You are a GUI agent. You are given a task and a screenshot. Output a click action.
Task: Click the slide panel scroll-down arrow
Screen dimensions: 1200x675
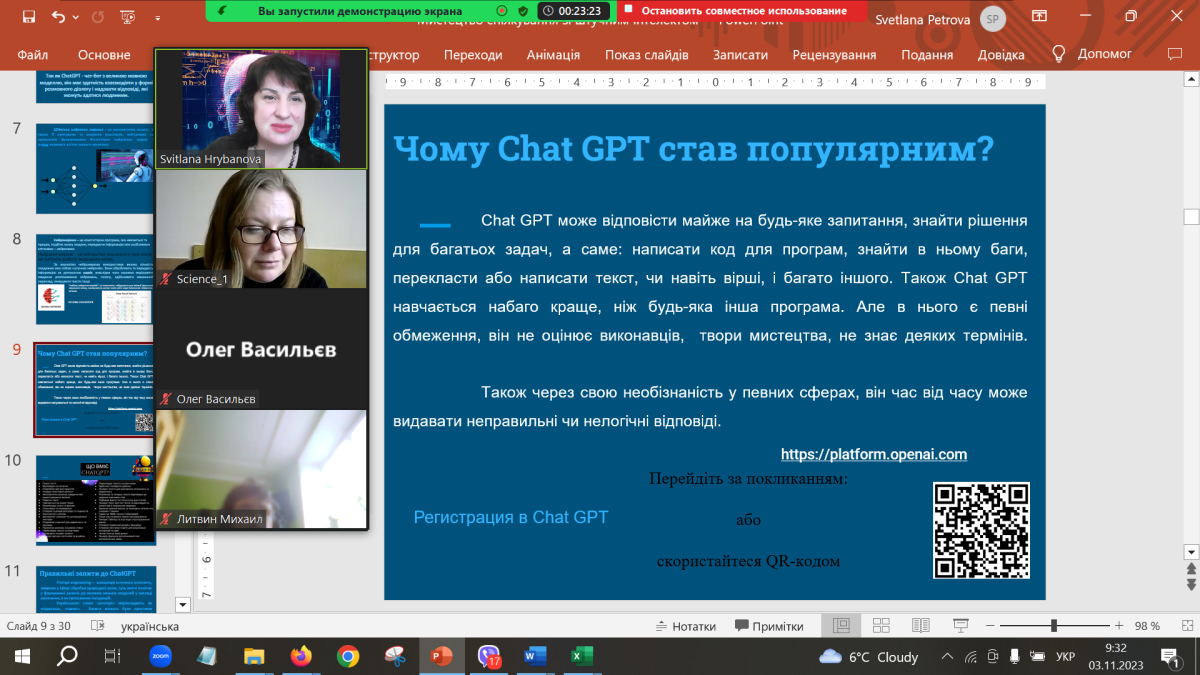click(182, 604)
